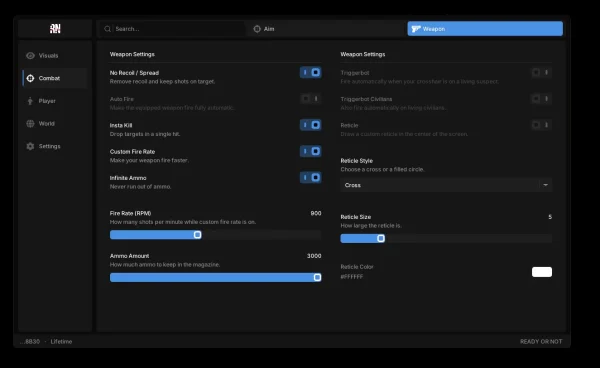Open the white Reticle Color swatch
Image resolution: width=600 pixels, height=368 pixels.
pyautogui.click(x=542, y=272)
